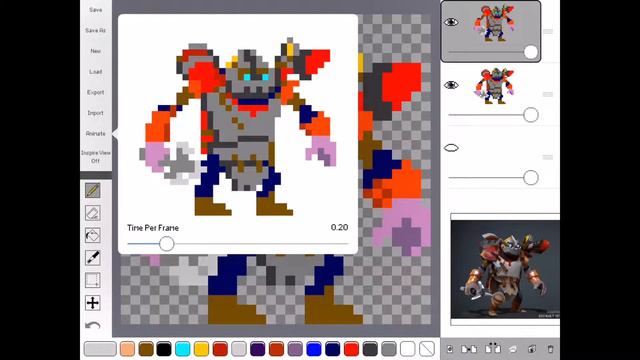Pick the bright red color swatch
Viewport: 640px width, 360px height.
351,349
